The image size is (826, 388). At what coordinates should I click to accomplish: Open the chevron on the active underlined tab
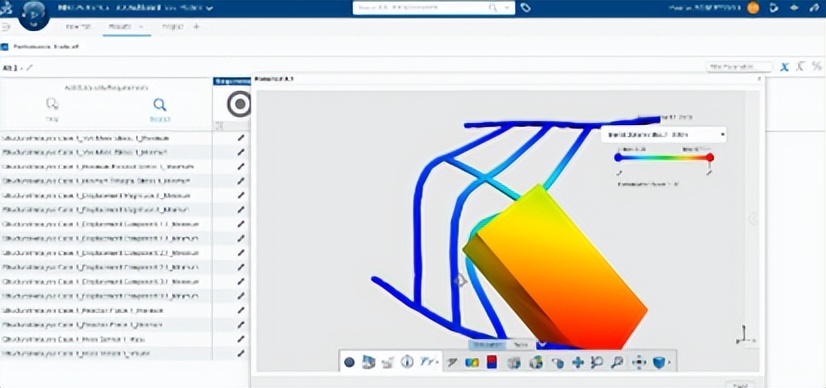(141, 26)
